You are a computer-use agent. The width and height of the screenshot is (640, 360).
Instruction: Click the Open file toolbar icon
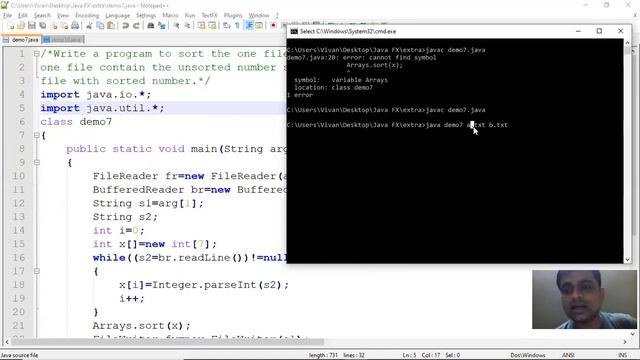[21, 26]
